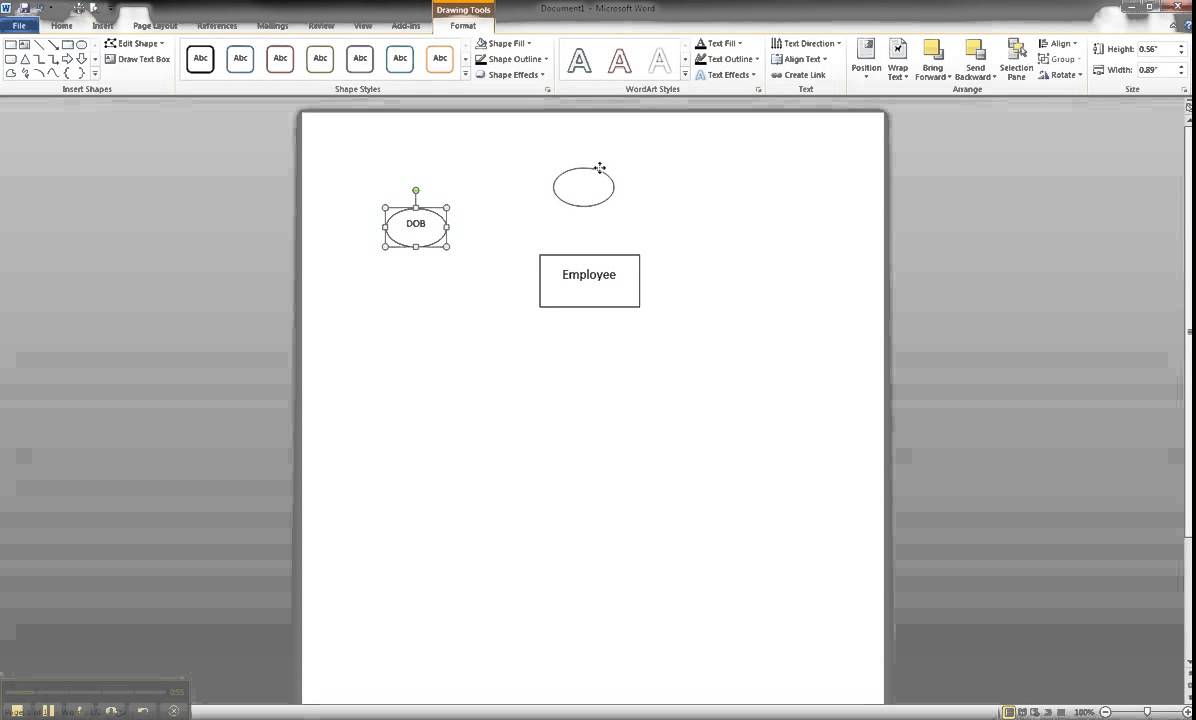Screen dimensions: 1196x720
Task: Open the Align objects dropdown
Action: coord(1057,43)
